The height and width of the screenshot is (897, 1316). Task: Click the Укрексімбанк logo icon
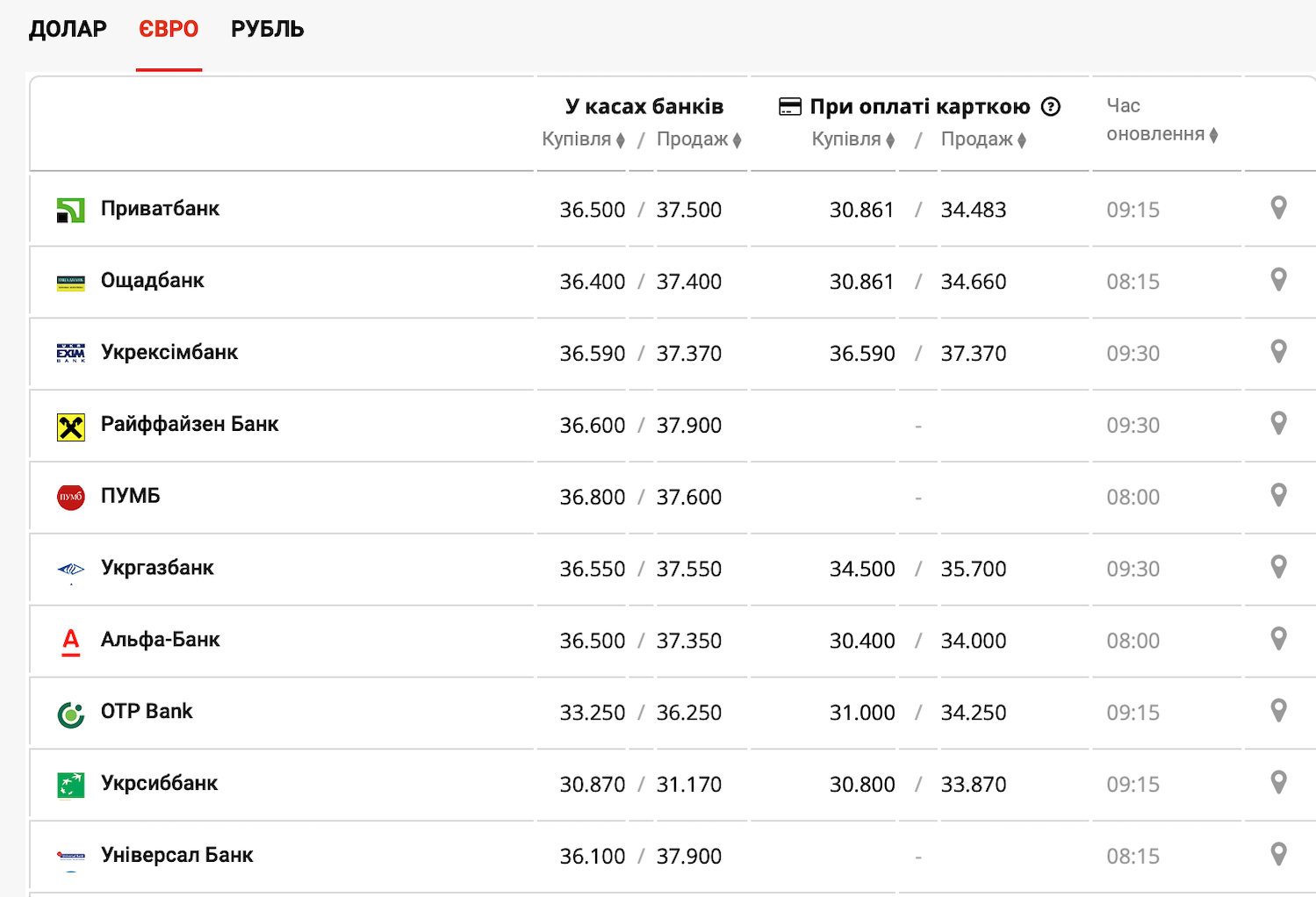pos(71,354)
